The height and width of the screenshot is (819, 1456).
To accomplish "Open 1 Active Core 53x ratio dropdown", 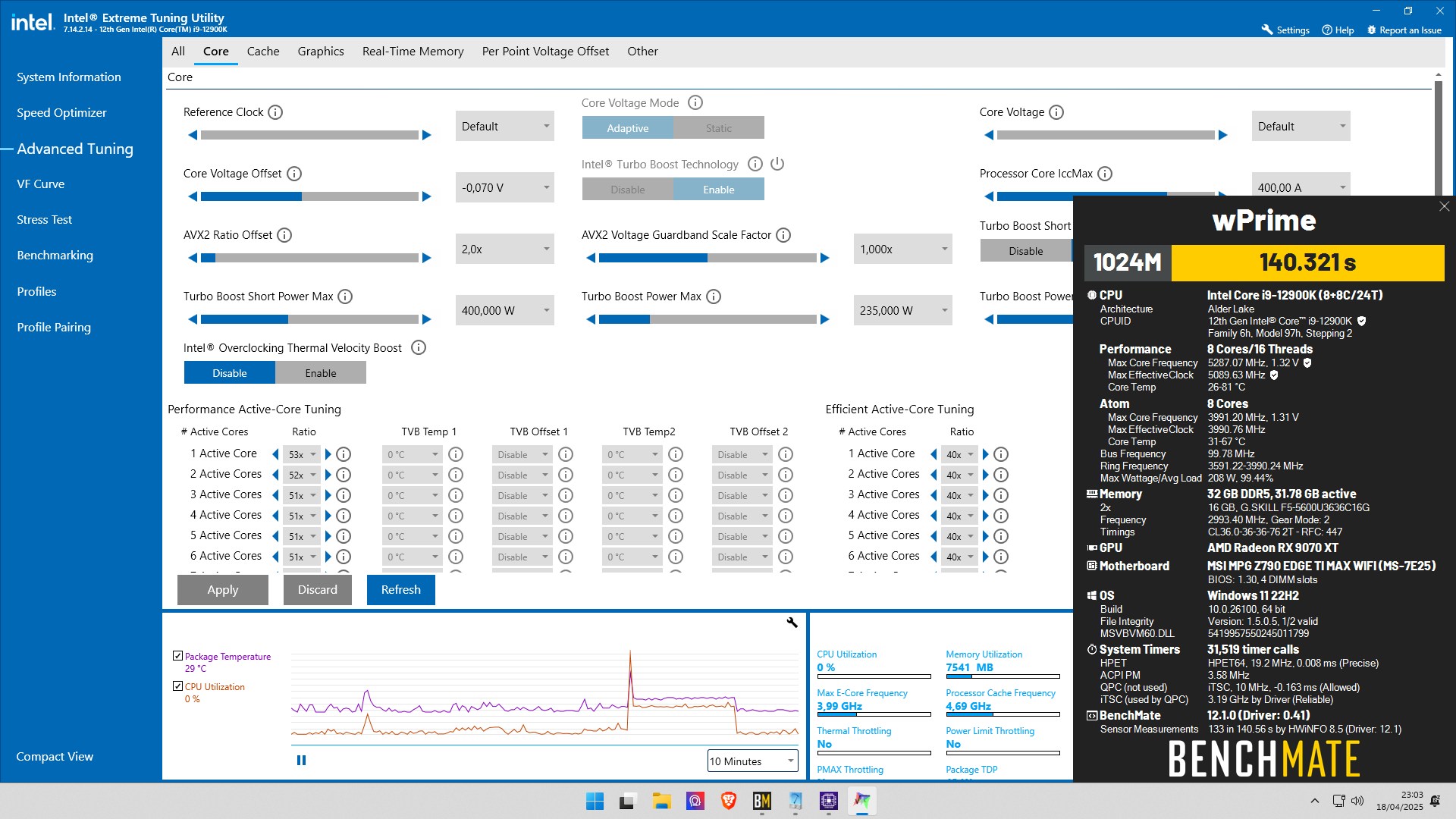I will coord(302,454).
